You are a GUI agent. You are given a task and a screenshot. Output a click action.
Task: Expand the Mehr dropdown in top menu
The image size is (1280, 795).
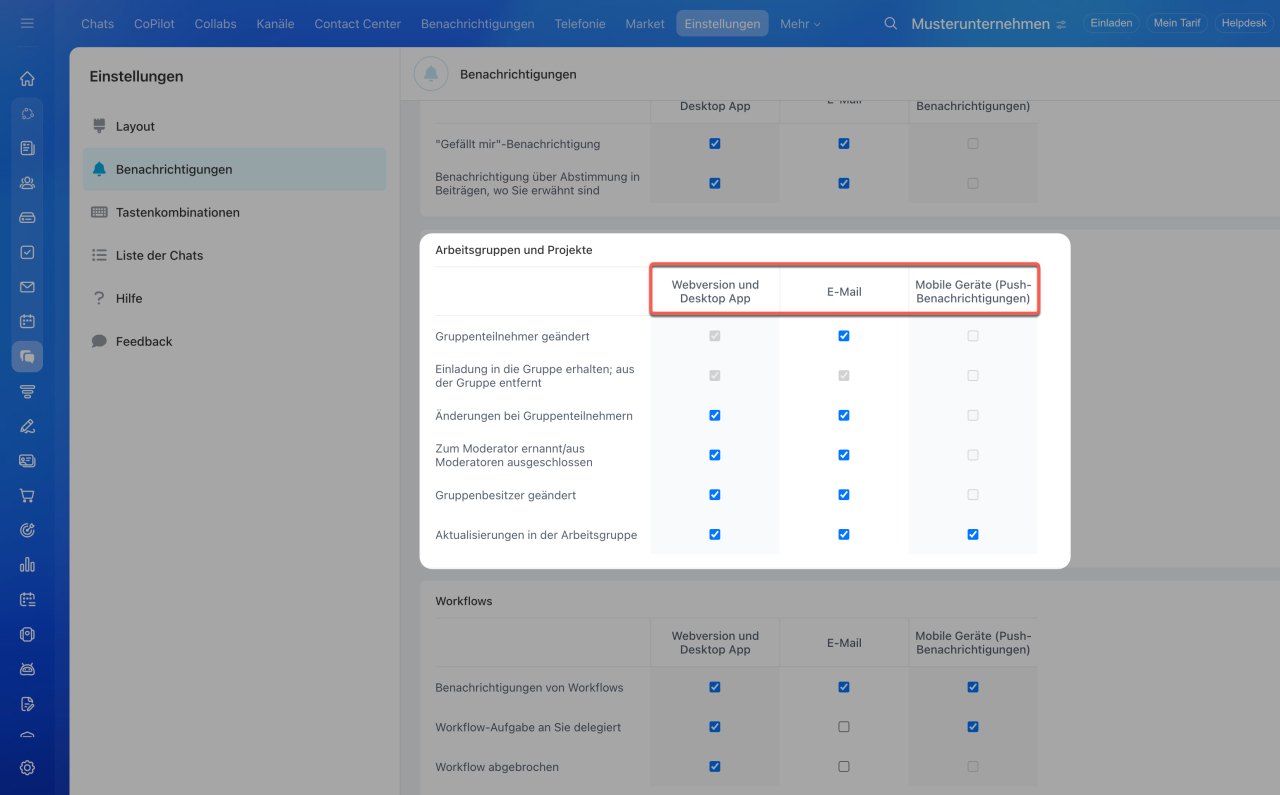tap(799, 23)
